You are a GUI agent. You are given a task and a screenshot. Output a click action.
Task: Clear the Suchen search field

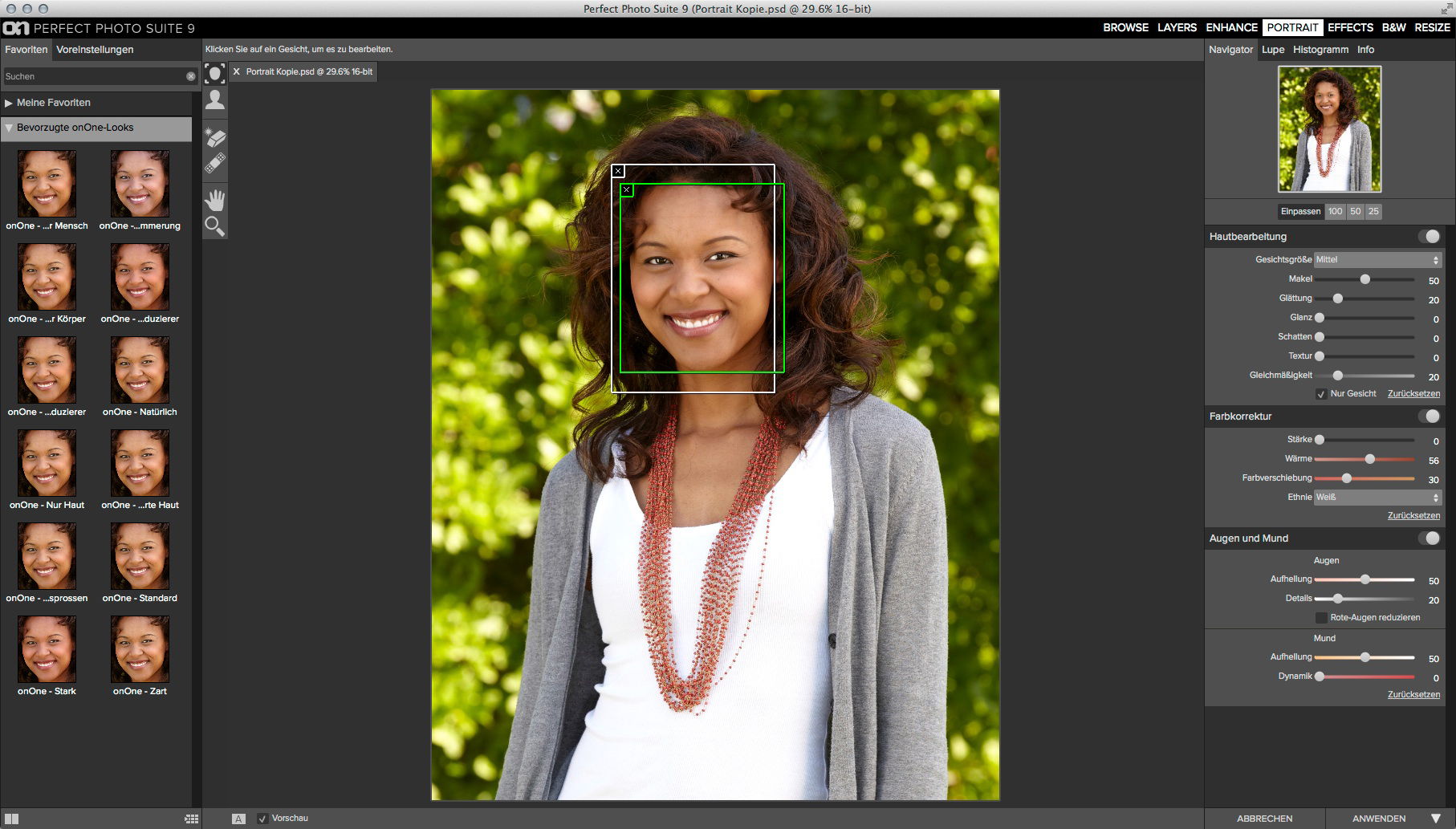pyautogui.click(x=191, y=76)
